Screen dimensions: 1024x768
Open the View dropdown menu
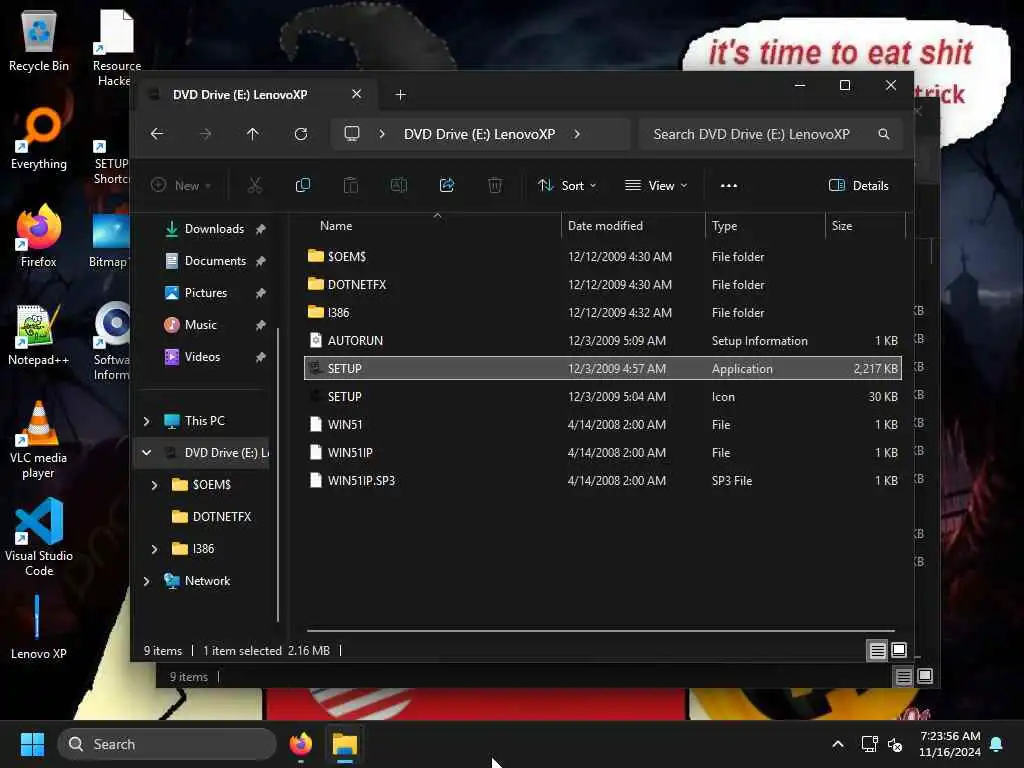point(656,185)
